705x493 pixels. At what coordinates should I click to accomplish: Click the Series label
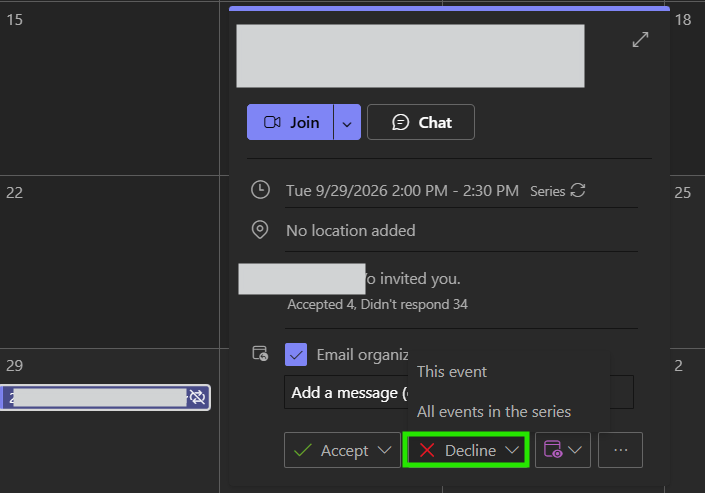point(547,191)
